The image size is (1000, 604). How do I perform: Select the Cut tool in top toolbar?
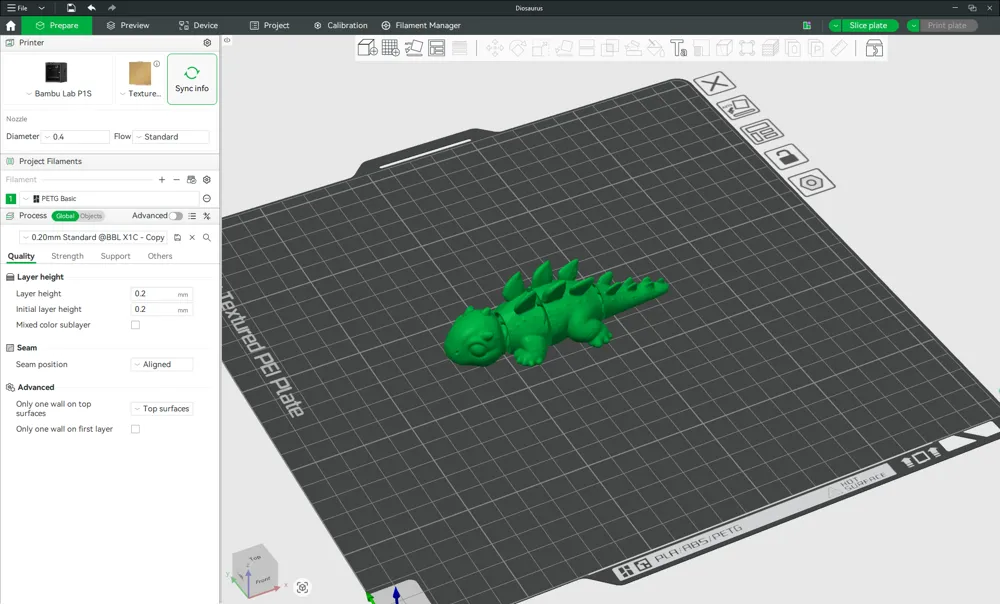(586, 48)
